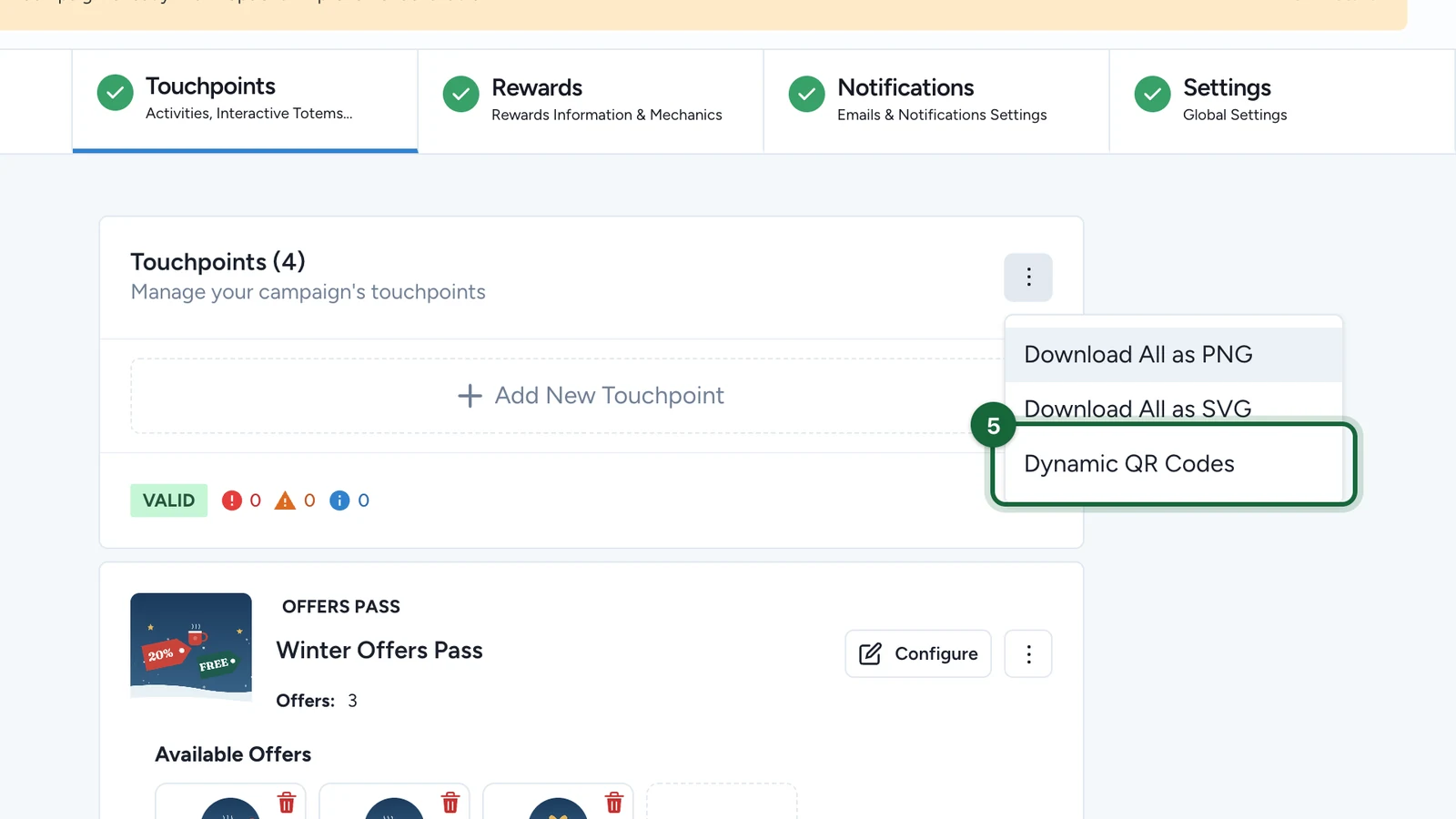Click the Offers: 3 text
This screenshot has width=1456, height=819.
pos(317,701)
